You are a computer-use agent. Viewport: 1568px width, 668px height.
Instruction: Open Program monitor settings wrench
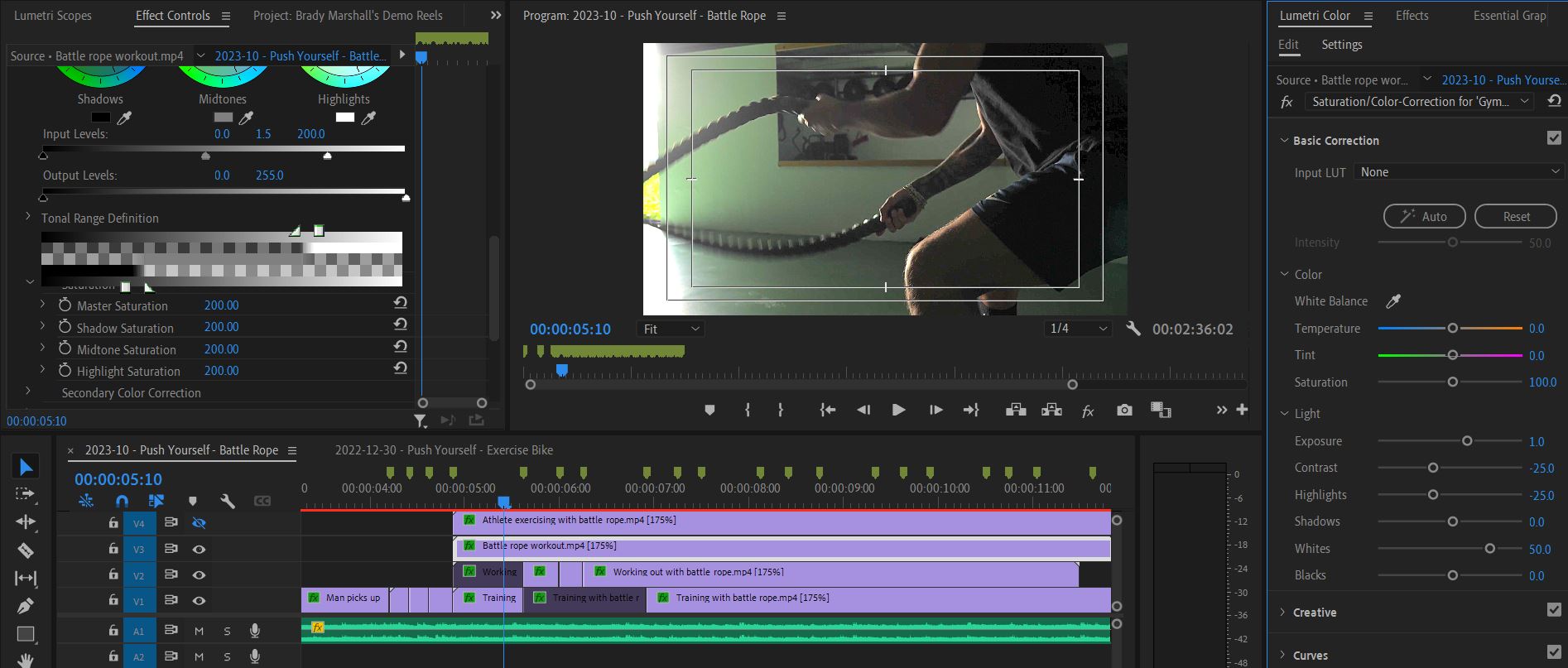pos(1133,329)
